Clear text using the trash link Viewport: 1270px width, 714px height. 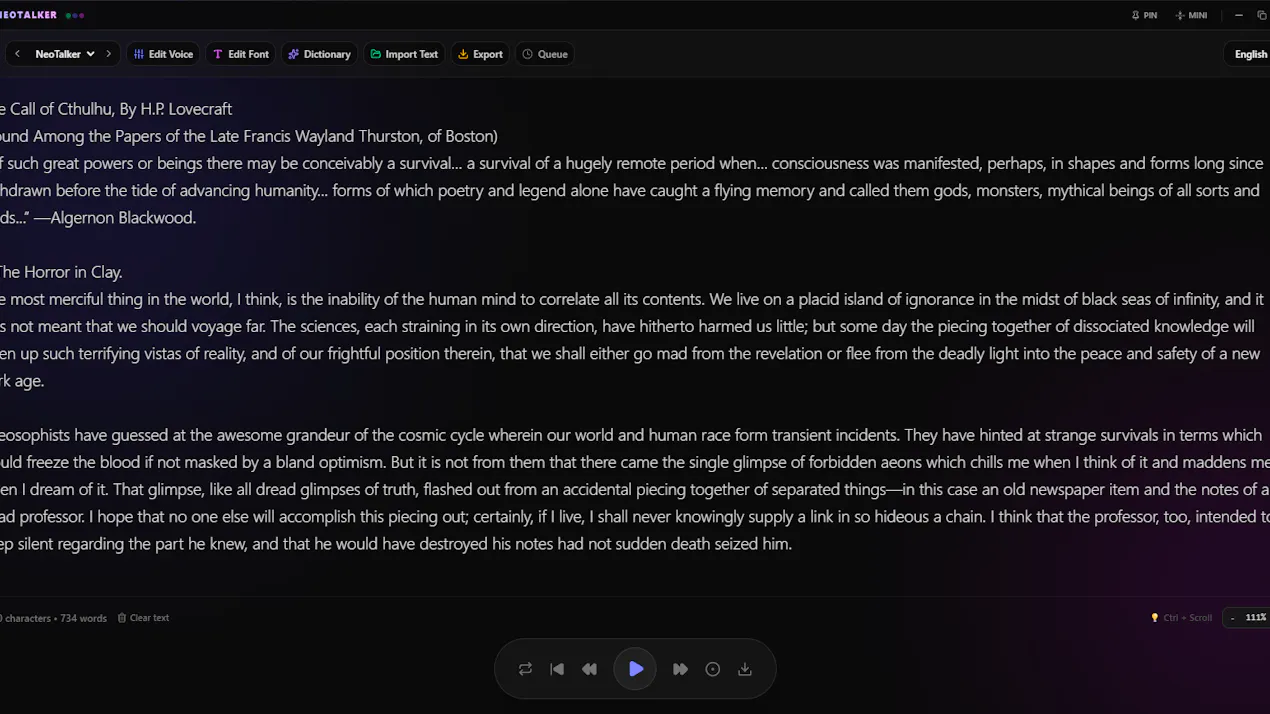(143, 618)
